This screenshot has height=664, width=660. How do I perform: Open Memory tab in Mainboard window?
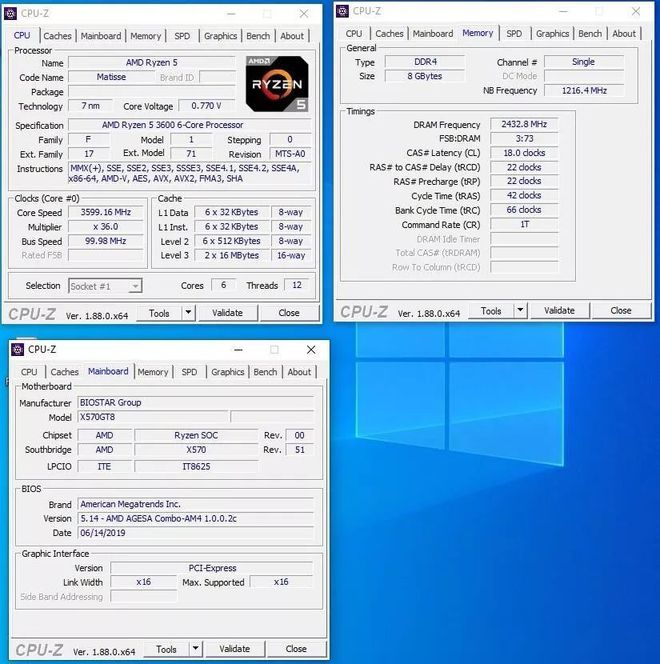(152, 372)
